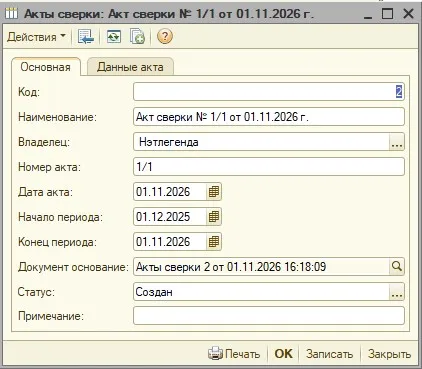This screenshot has width=422, height=369.
Task: Click the Печать button
Action: (x=234, y=354)
